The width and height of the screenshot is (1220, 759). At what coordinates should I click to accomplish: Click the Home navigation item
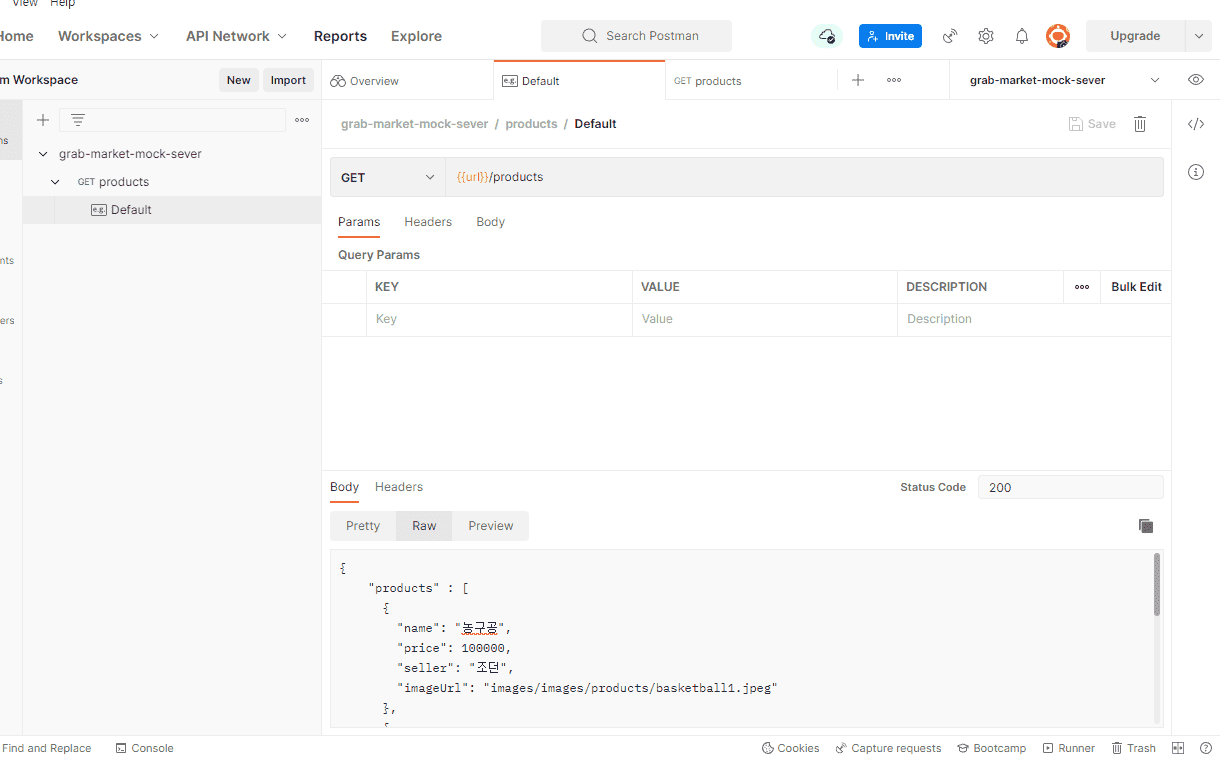[17, 36]
